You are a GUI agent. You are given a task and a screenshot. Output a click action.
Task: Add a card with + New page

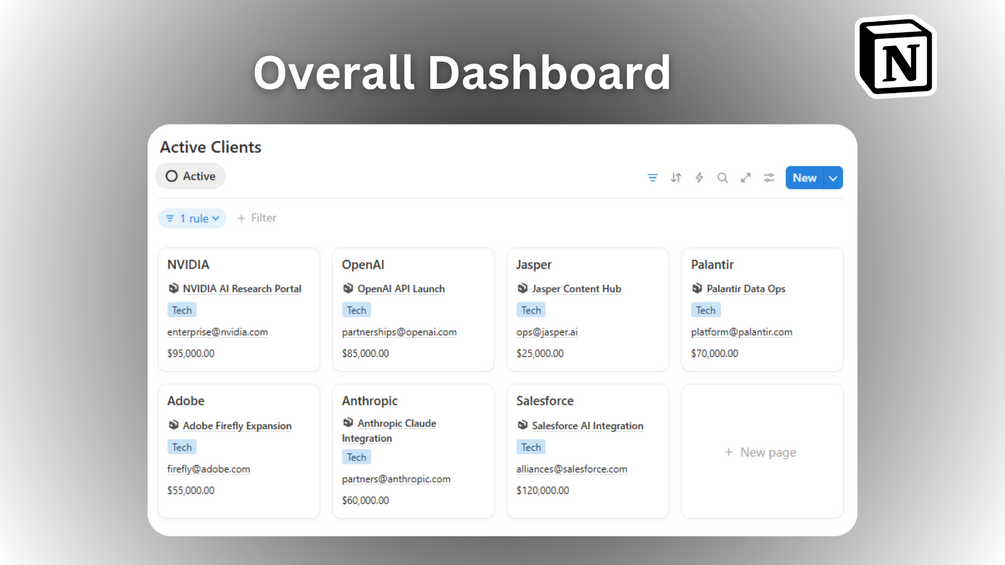(x=762, y=452)
